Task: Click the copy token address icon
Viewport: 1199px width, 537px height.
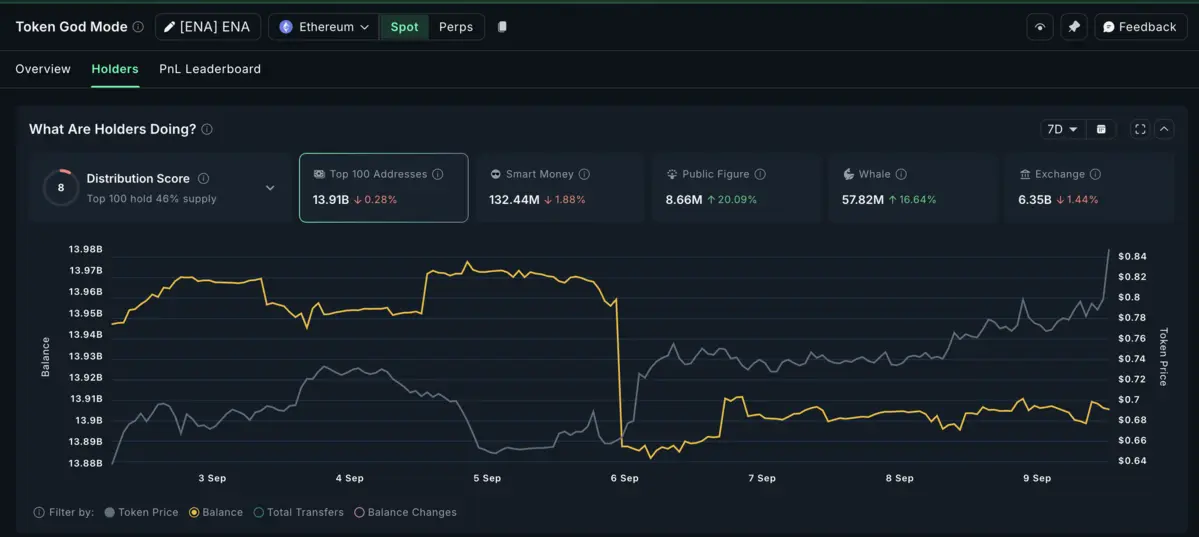Action: coord(502,27)
